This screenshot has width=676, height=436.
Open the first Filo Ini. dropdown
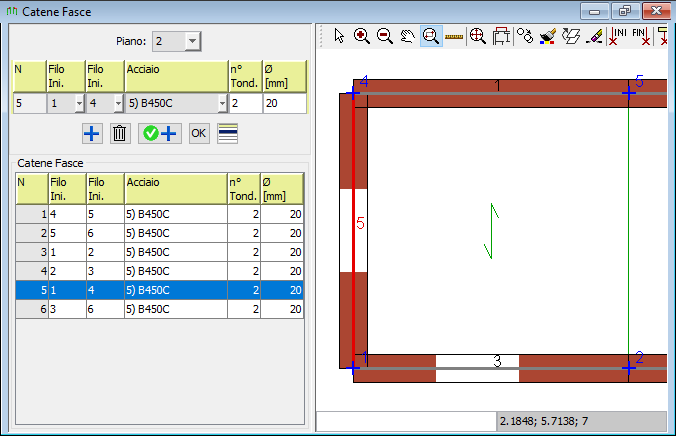click(x=79, y=103)
